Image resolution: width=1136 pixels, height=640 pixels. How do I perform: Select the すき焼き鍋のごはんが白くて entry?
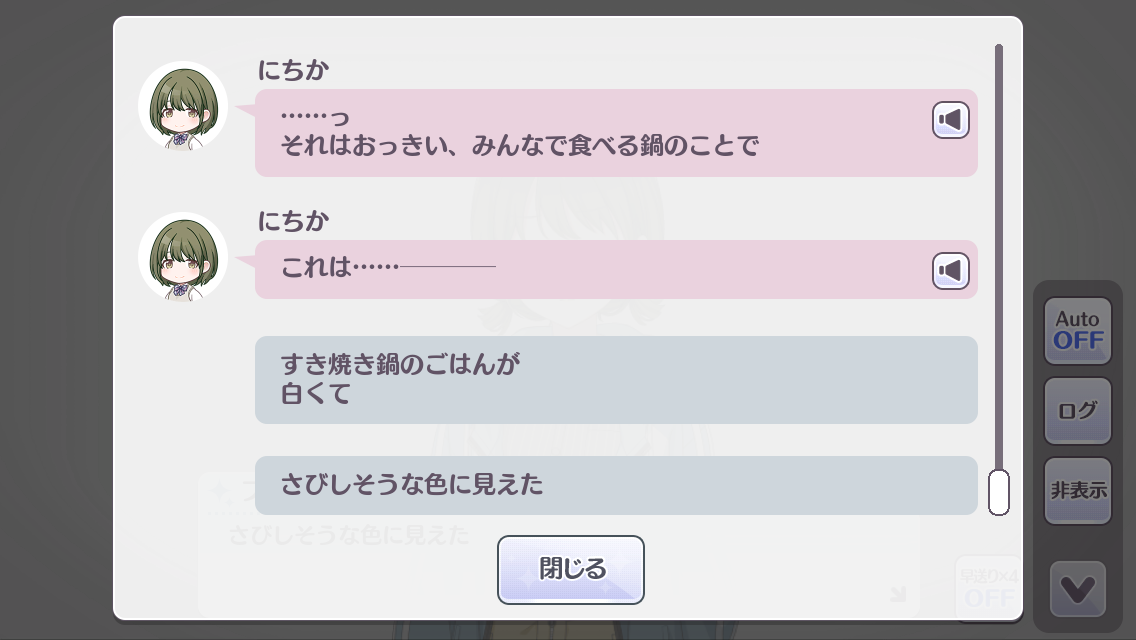(x=615, y=380)
